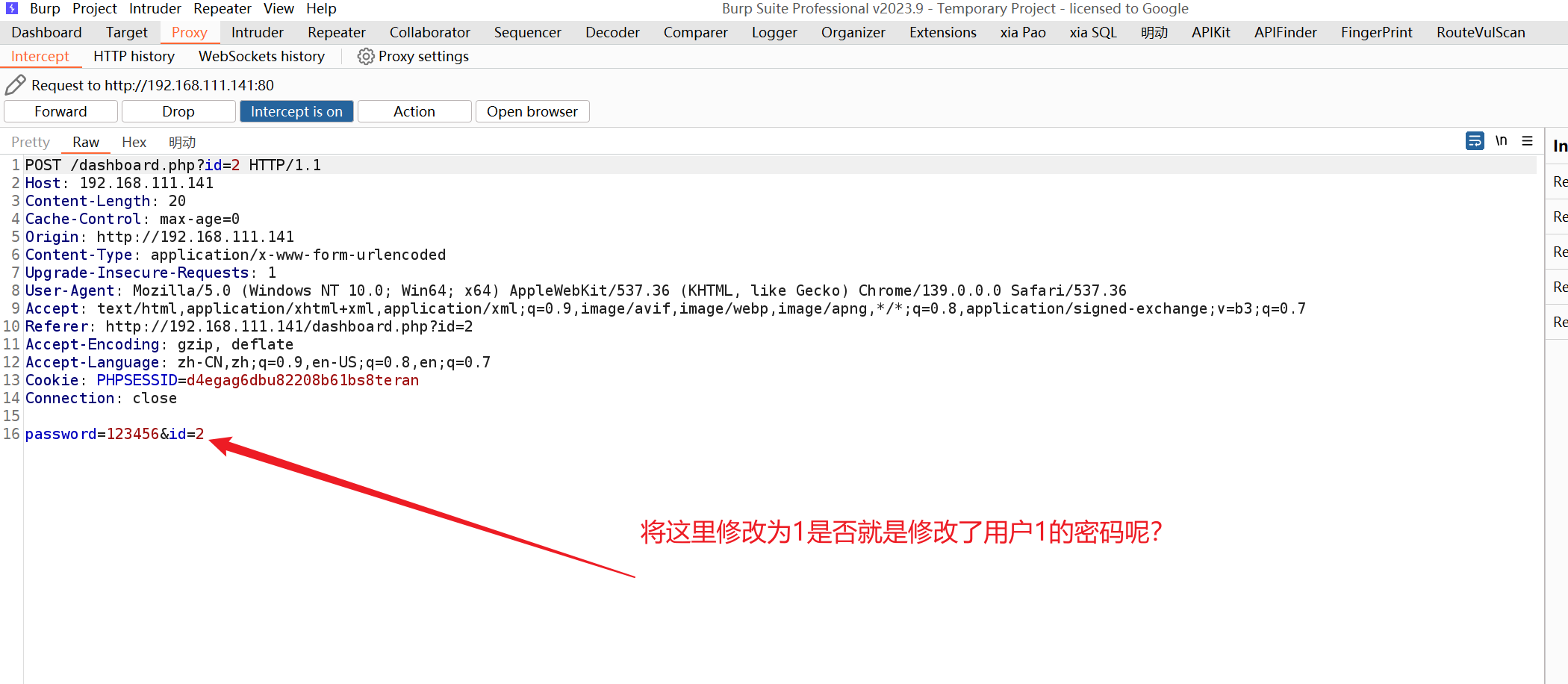Open the RouteVulScan tab
The width and height of the screenshot is (1568, 684).
tap(1481, 33)
